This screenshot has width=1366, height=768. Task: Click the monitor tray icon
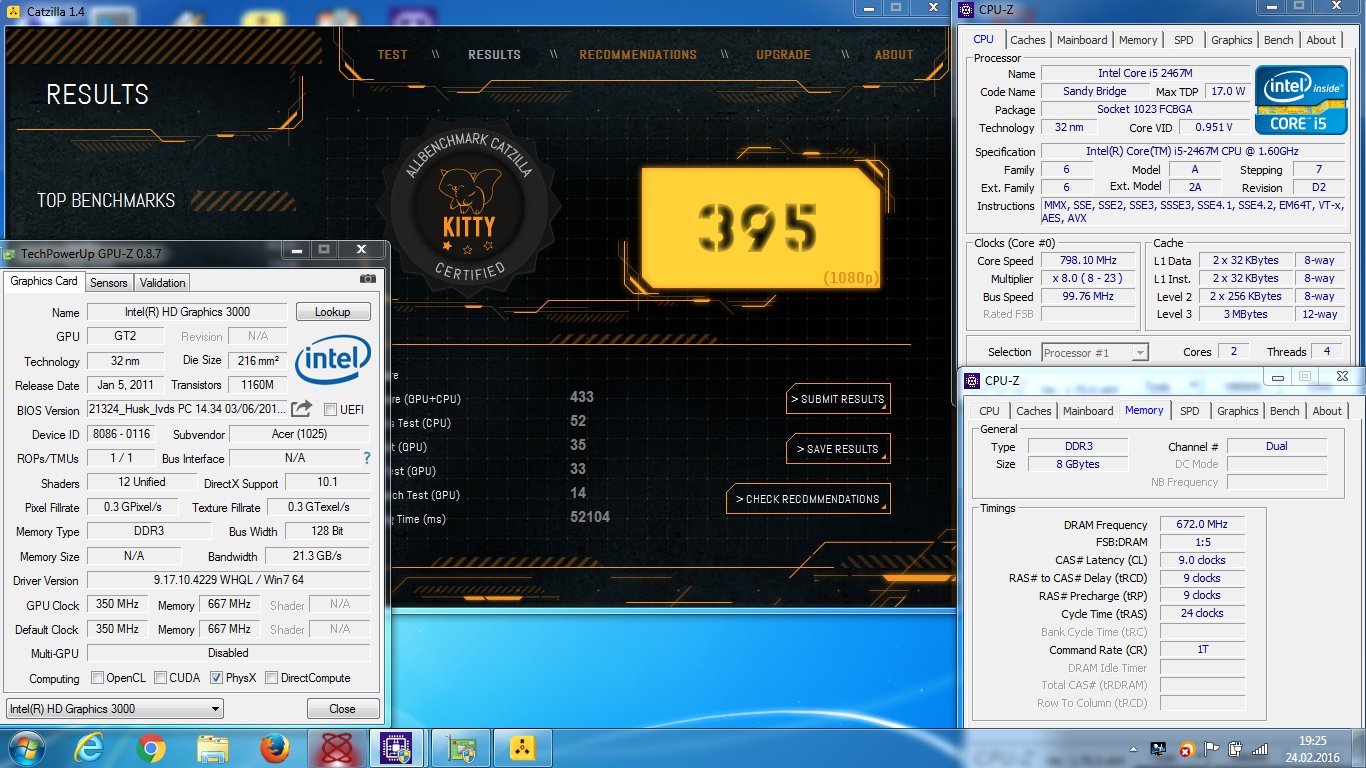(x=1160, y=748)
